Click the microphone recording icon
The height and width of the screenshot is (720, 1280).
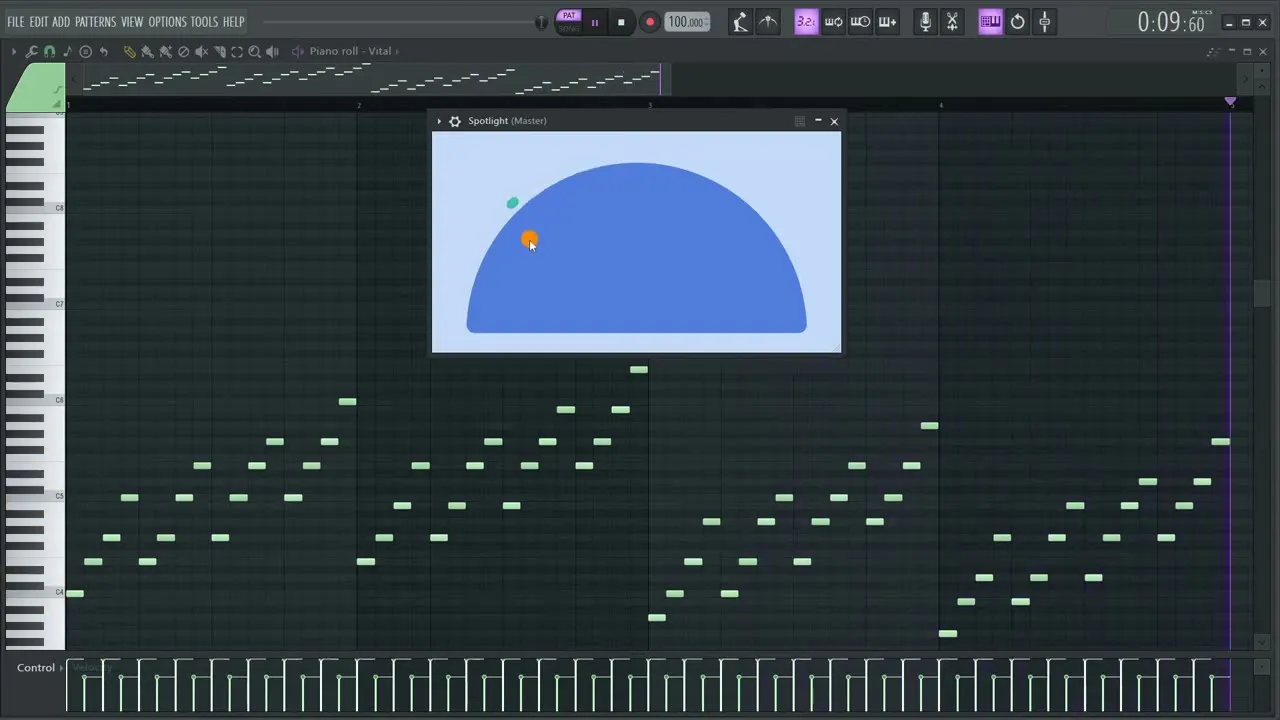coord(925,22)
